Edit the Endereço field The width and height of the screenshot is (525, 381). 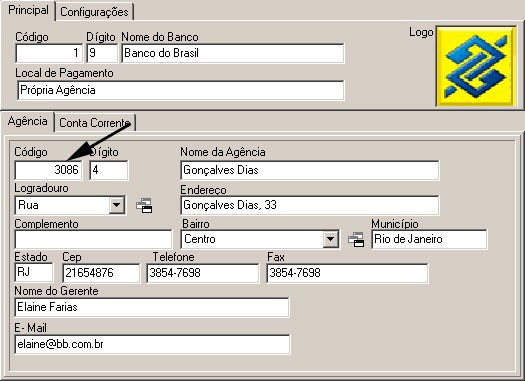(310, 205)
